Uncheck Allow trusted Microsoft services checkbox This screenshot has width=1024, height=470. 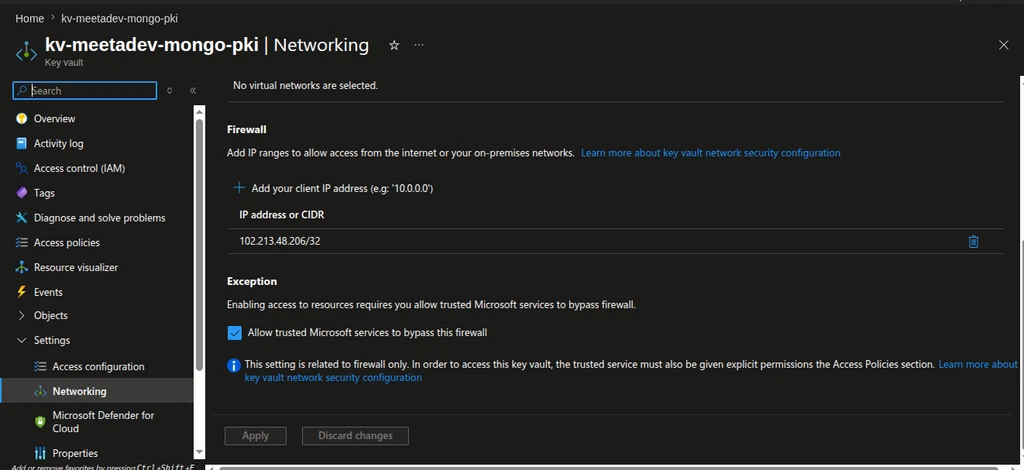[234, 333]
